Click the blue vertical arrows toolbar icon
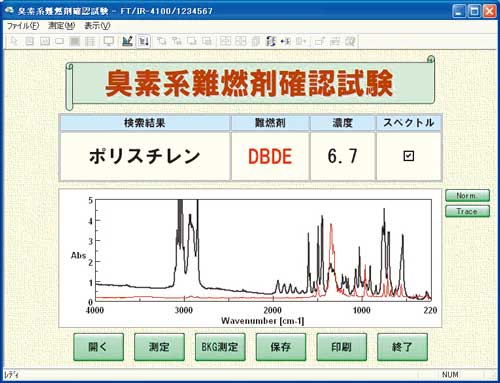This screenshot has height=383, width=500. coord(271,41)
